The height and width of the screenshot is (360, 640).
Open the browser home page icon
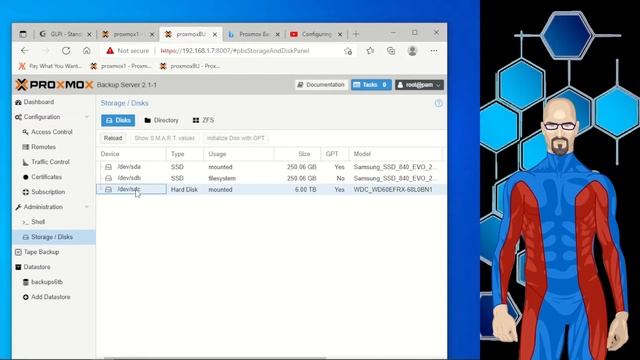point(87,51)
